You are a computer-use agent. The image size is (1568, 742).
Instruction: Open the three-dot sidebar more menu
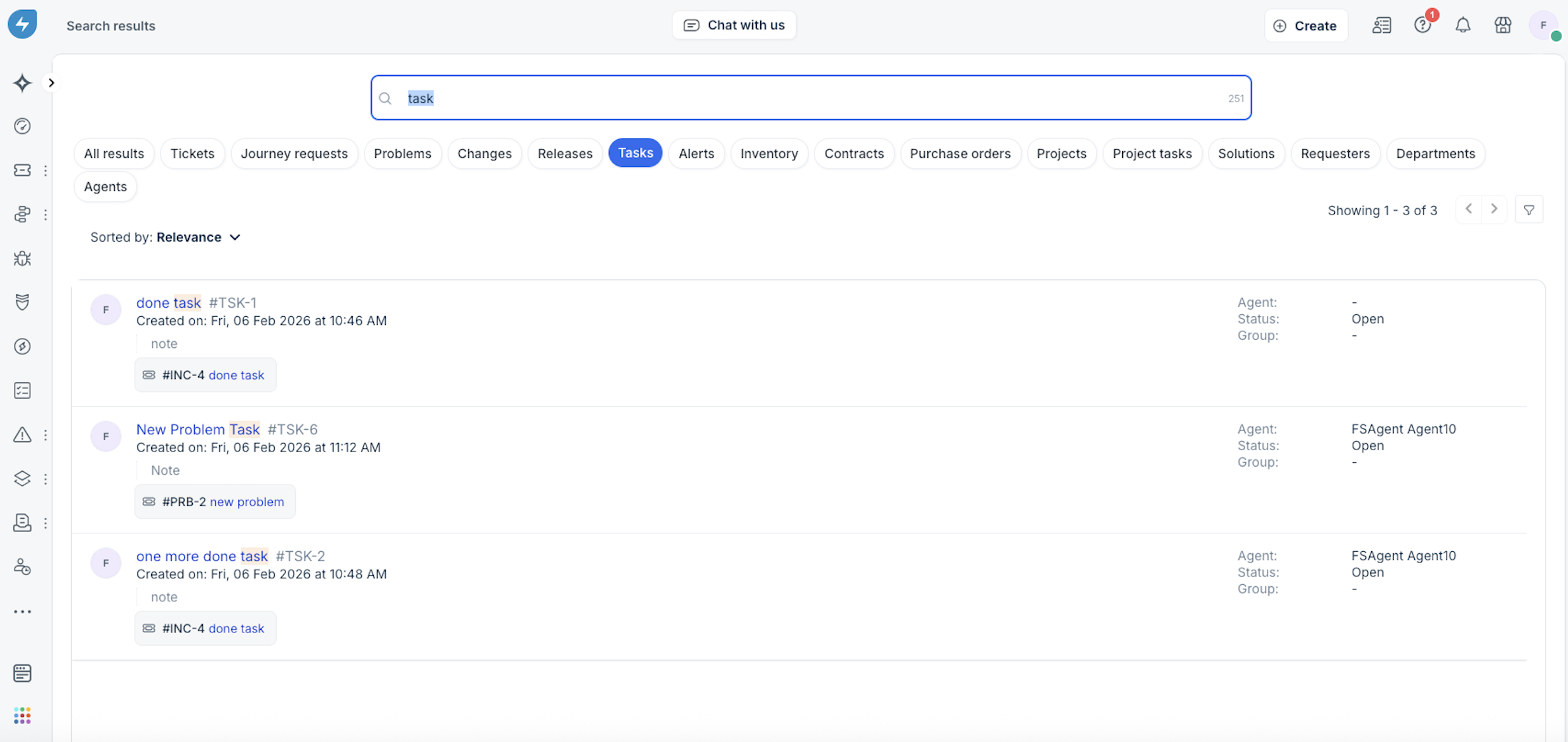point(22,611)
